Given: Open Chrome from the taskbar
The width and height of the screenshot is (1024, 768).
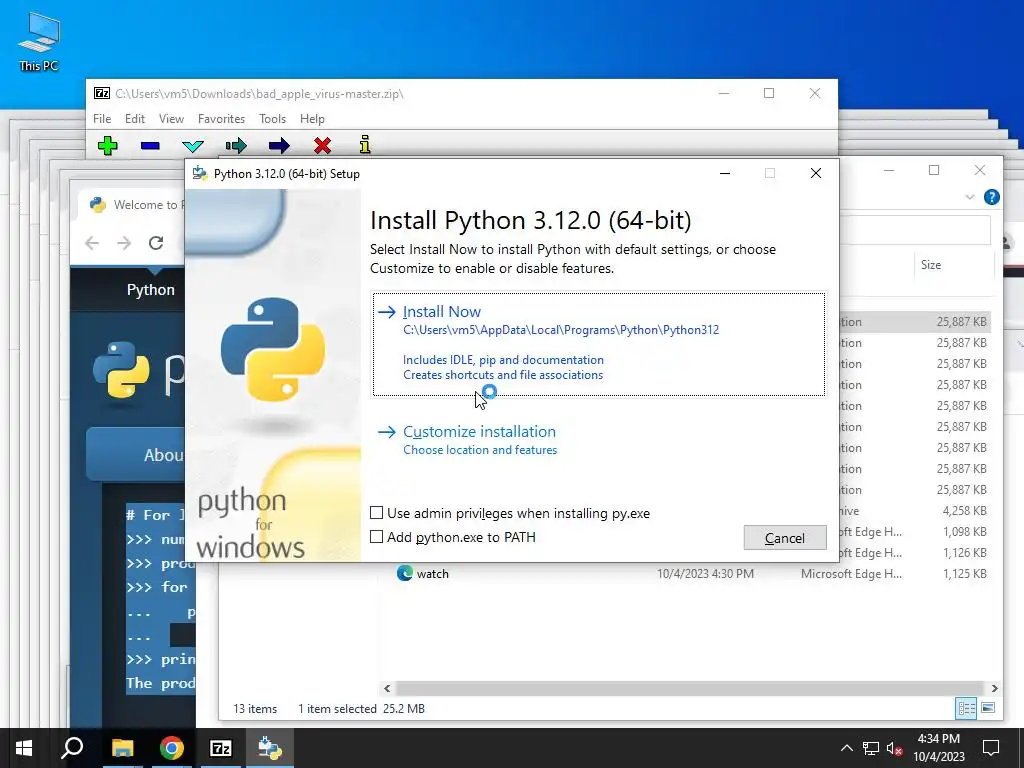Looking at the screenshot, I should 172,748.
